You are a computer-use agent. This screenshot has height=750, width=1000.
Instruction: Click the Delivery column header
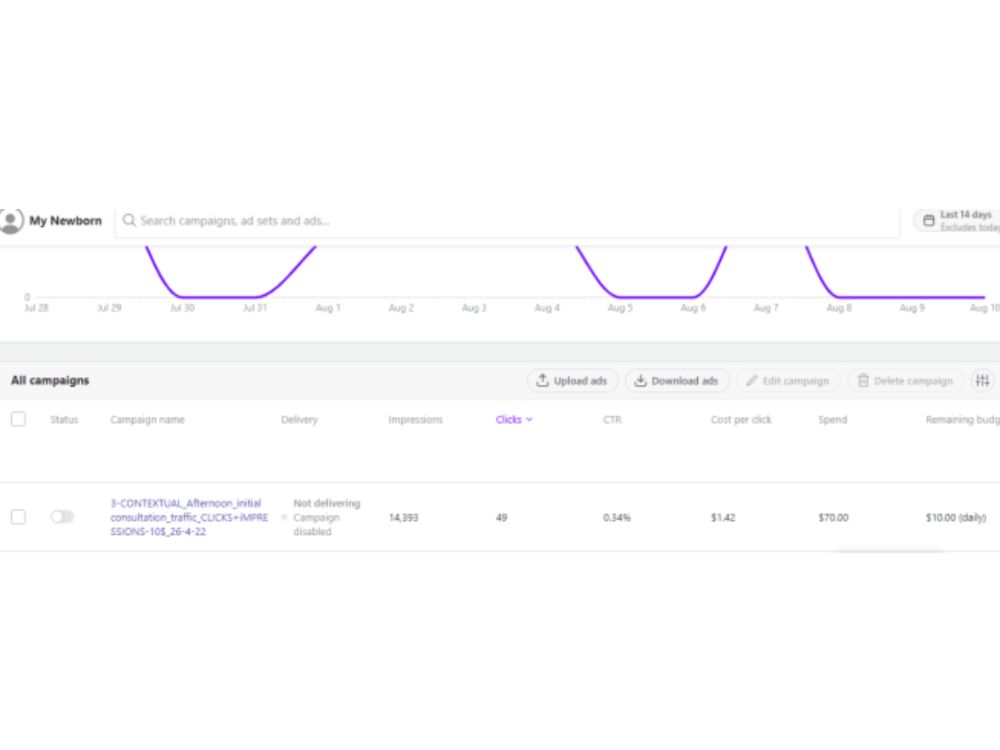click(x=299, y=420)
